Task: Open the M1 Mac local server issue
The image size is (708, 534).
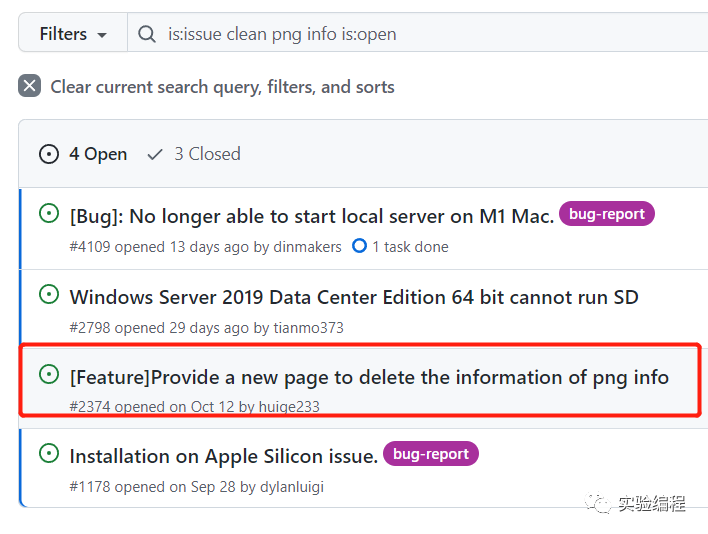Action: [311, 216]
